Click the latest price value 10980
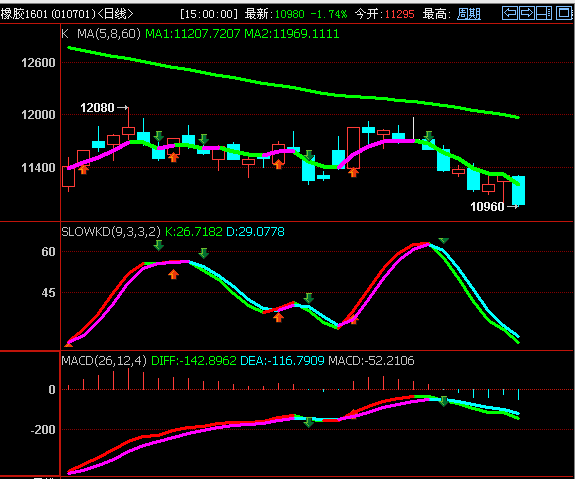Screen dimensions: 575x479 pos(289,14)
